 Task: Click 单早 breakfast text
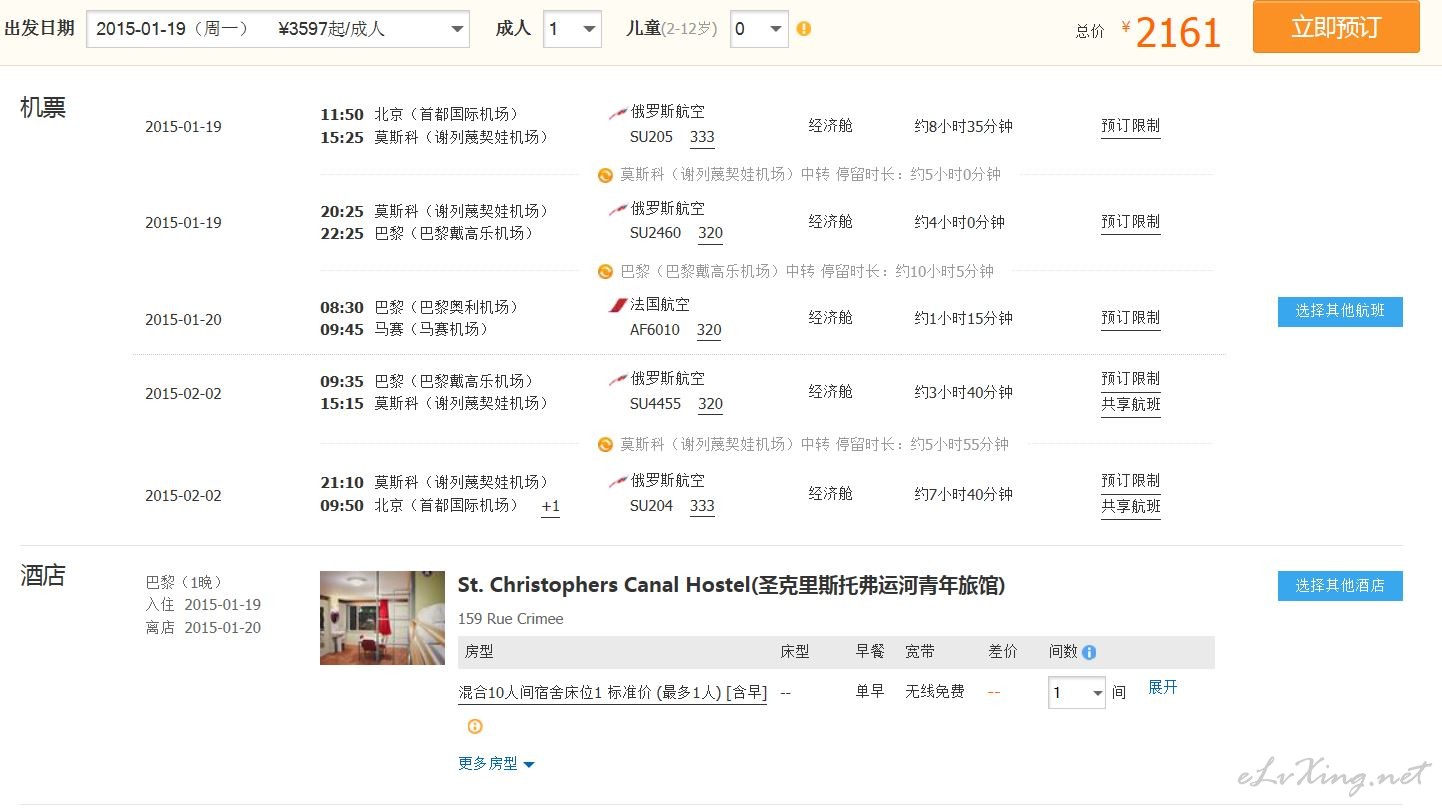(870, 692)
